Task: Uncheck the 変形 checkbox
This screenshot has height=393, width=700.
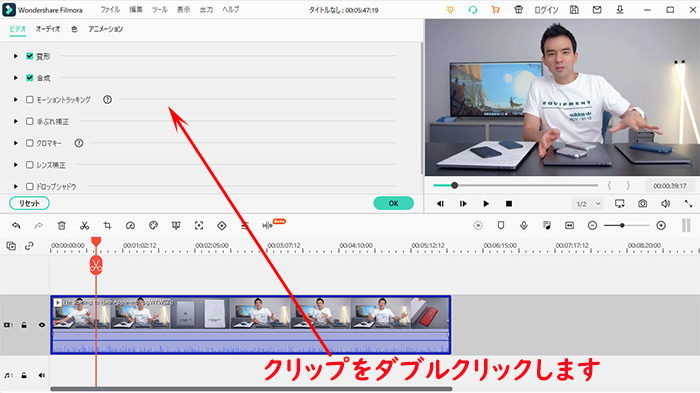Action: pyautogui.click(x=29, y=56)
